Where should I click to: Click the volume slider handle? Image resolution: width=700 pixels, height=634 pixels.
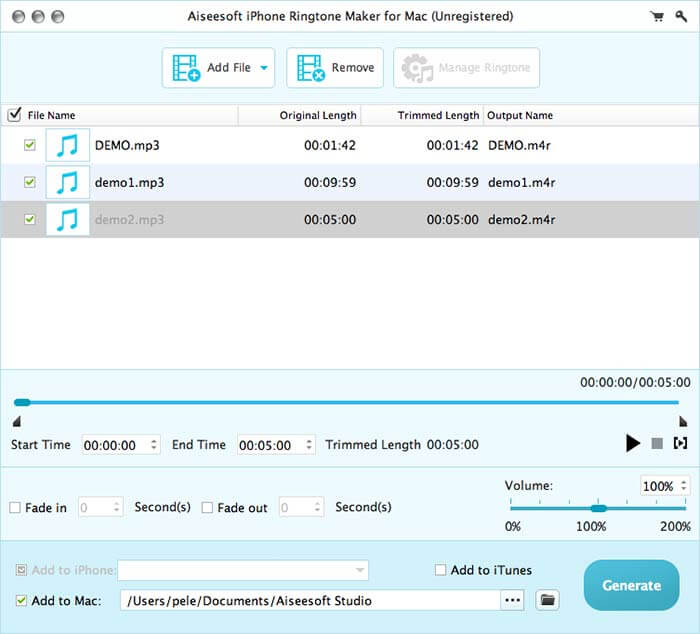[598, 508]
